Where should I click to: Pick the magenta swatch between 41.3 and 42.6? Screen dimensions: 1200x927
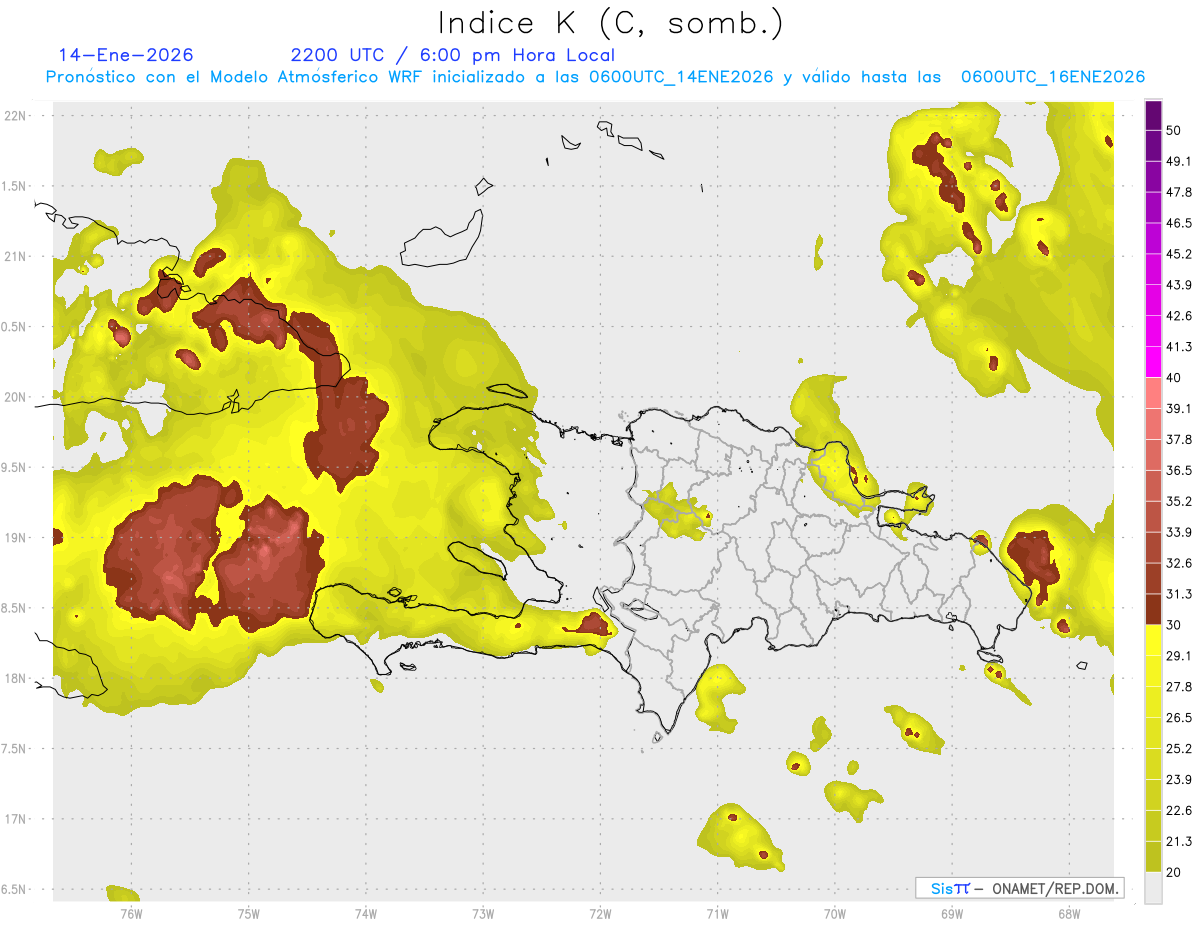(x=1153, y=331)
